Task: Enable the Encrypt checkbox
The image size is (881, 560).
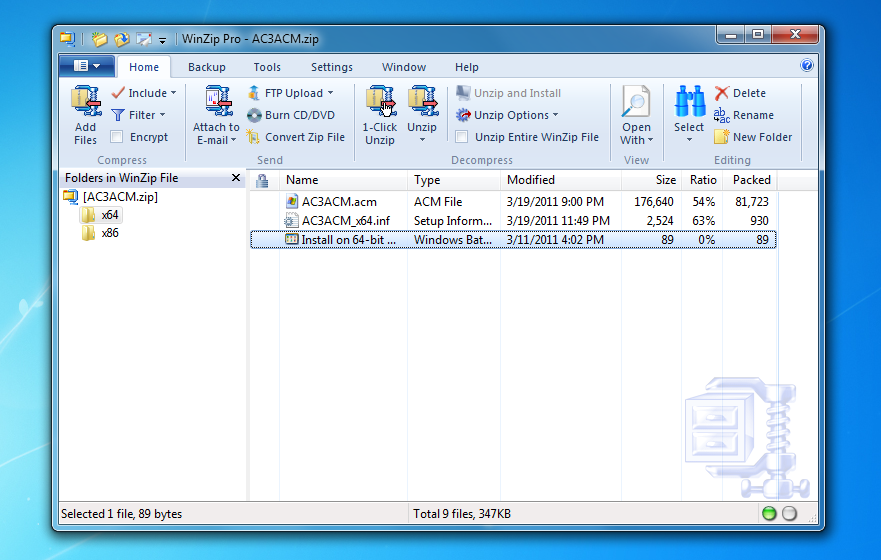Action: (x=117, y=136)
